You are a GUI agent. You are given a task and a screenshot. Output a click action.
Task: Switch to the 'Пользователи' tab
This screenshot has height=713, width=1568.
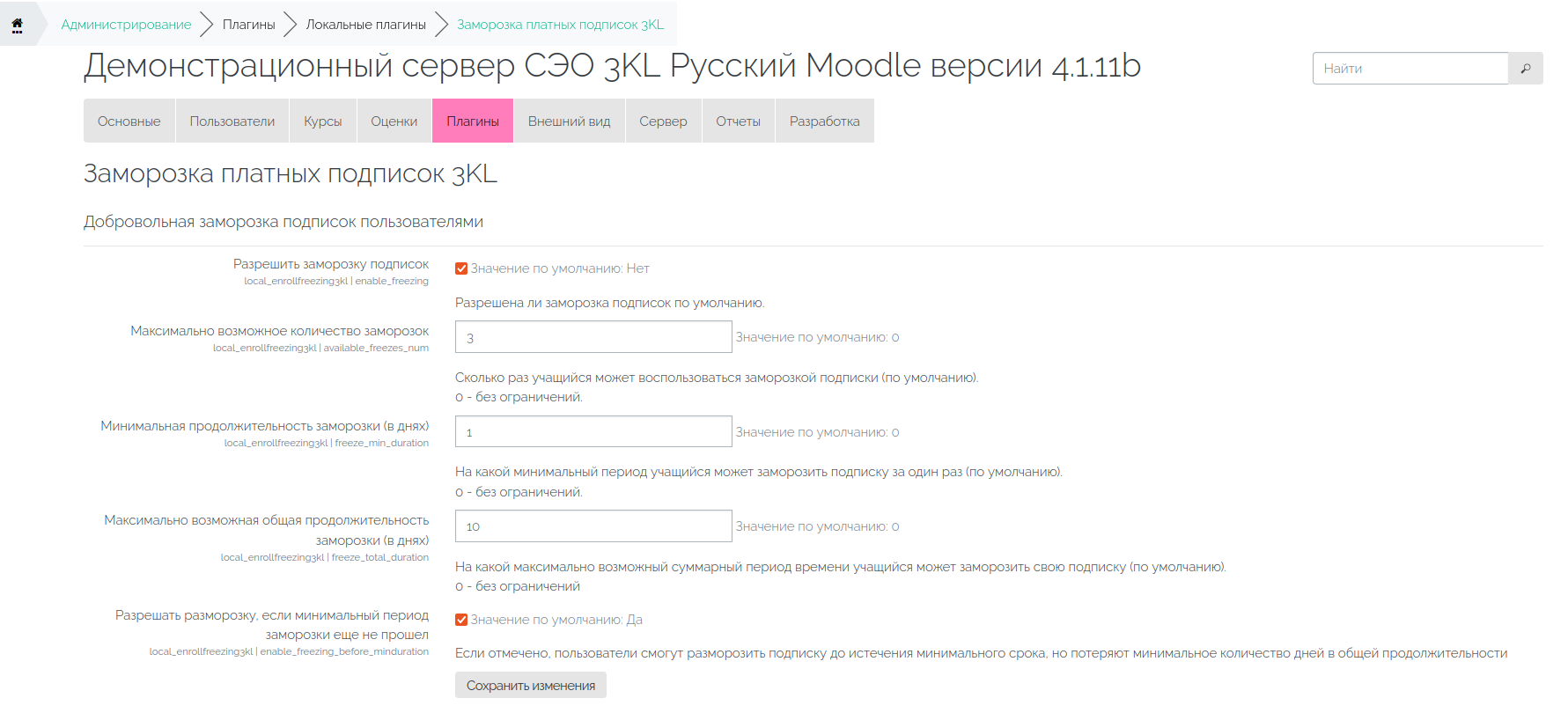(x=232, y=121)
